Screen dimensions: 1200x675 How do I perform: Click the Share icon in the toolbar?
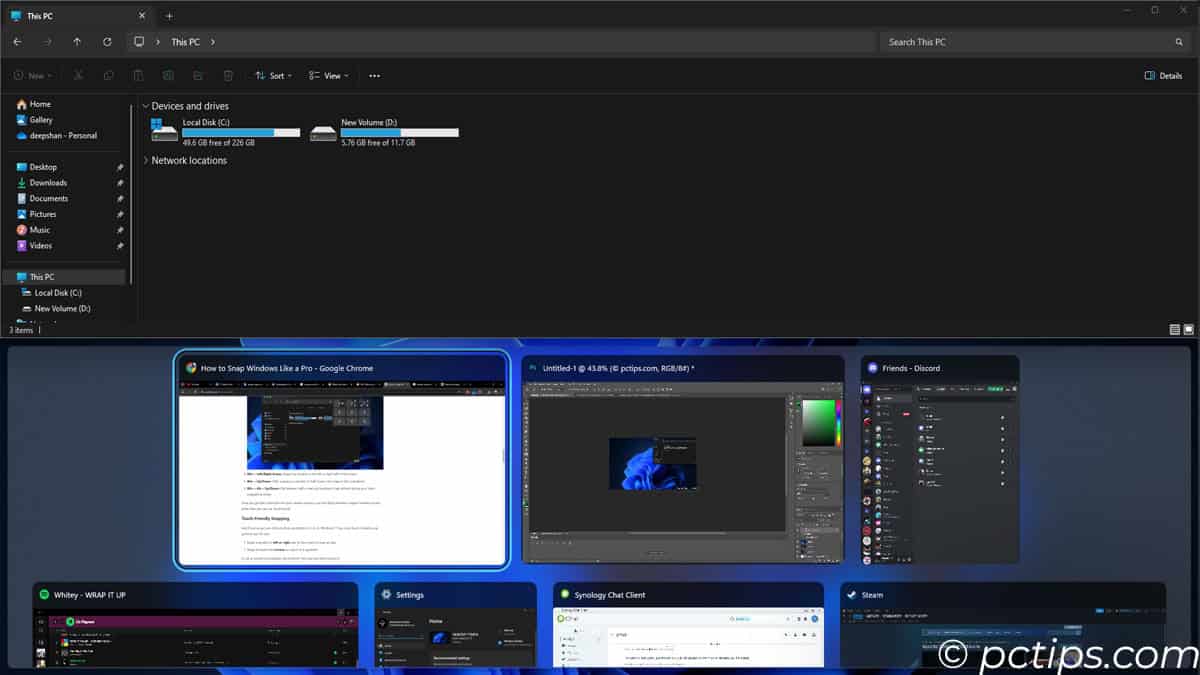198,76
